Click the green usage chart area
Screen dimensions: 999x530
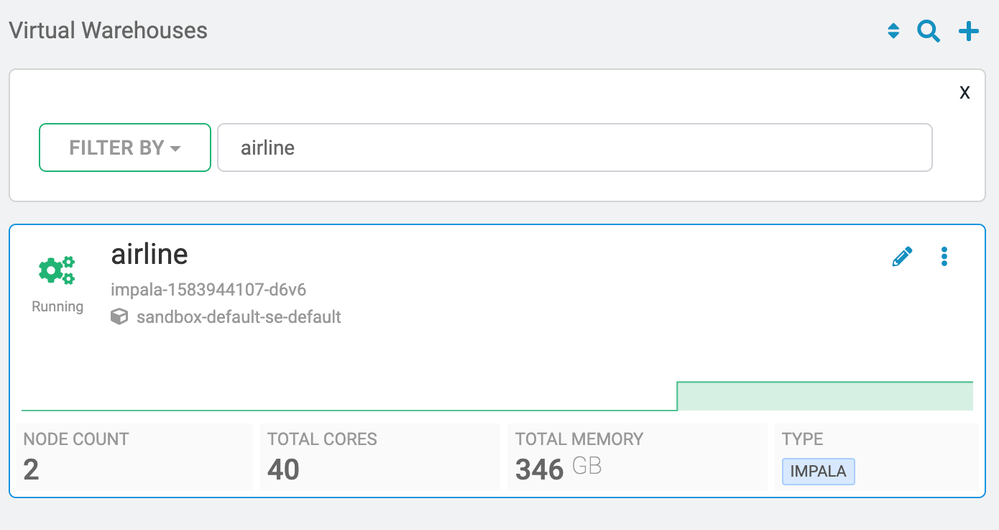point(824,396)
